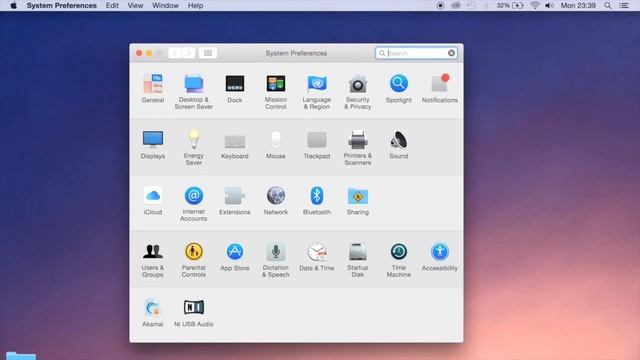Open Energy Saver preferences
Image resolution: width=640 pixels, height=360 pixels.
[193, 147]
